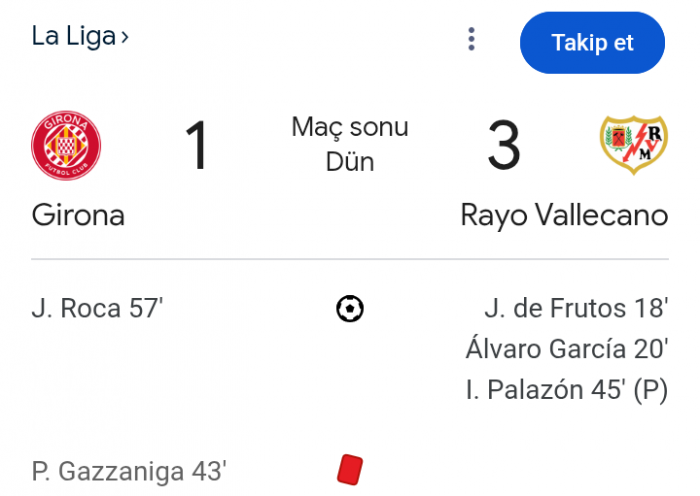This screenshot has height=496, width=700.
Task: Click the Maç sonu status text
Action: pyautogui.click(x=350, y=128)
